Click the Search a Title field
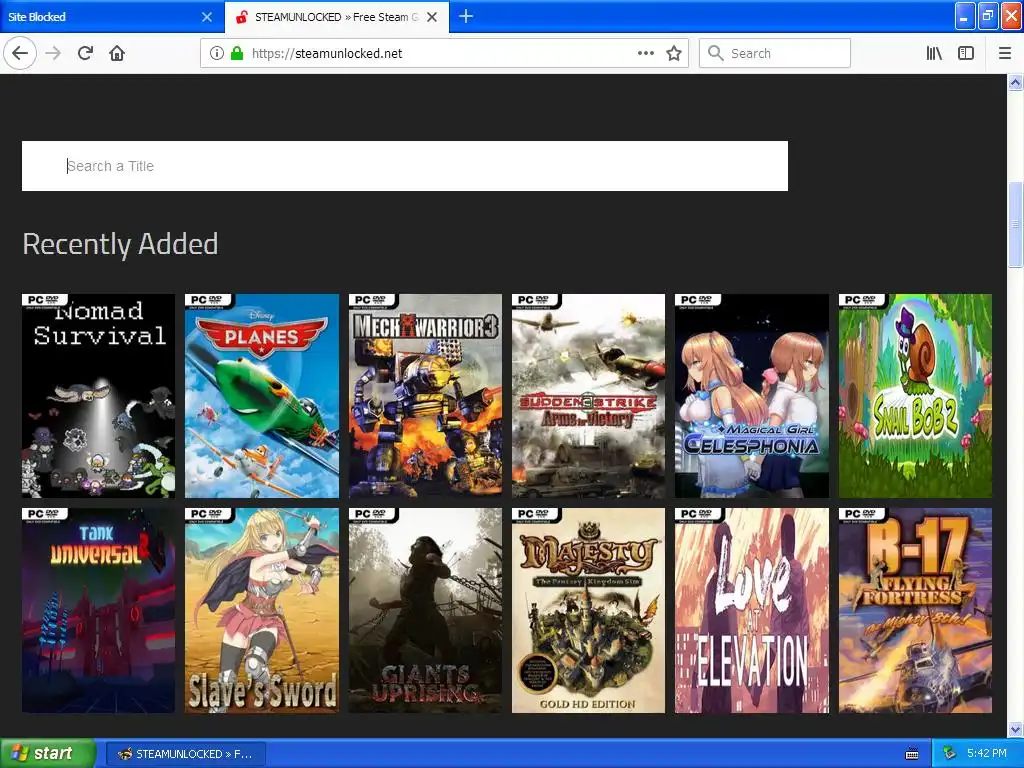This screenshot has height=768, width=1024. click(x=405, y=166)
